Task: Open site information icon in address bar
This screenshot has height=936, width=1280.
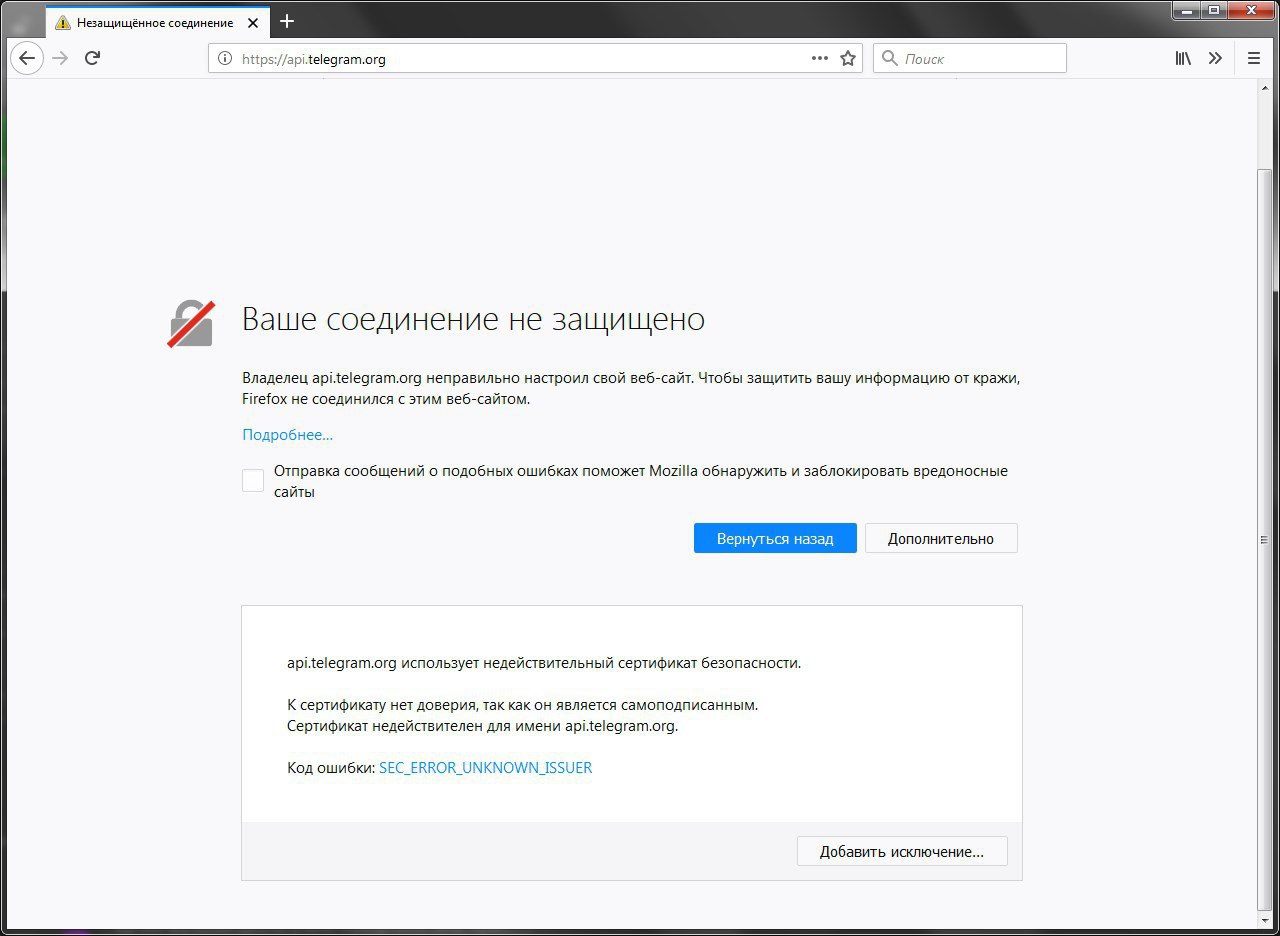Action: point(225,58)
